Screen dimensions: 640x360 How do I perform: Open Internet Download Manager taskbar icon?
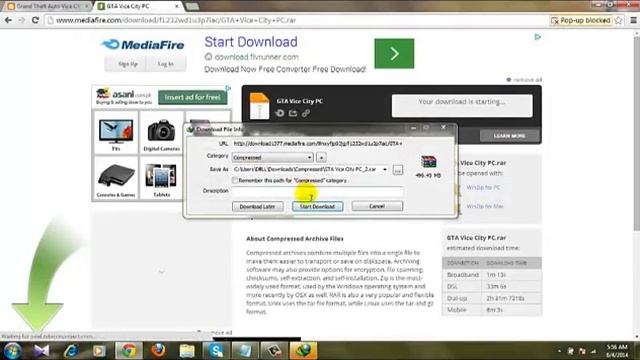click(303, 351)
